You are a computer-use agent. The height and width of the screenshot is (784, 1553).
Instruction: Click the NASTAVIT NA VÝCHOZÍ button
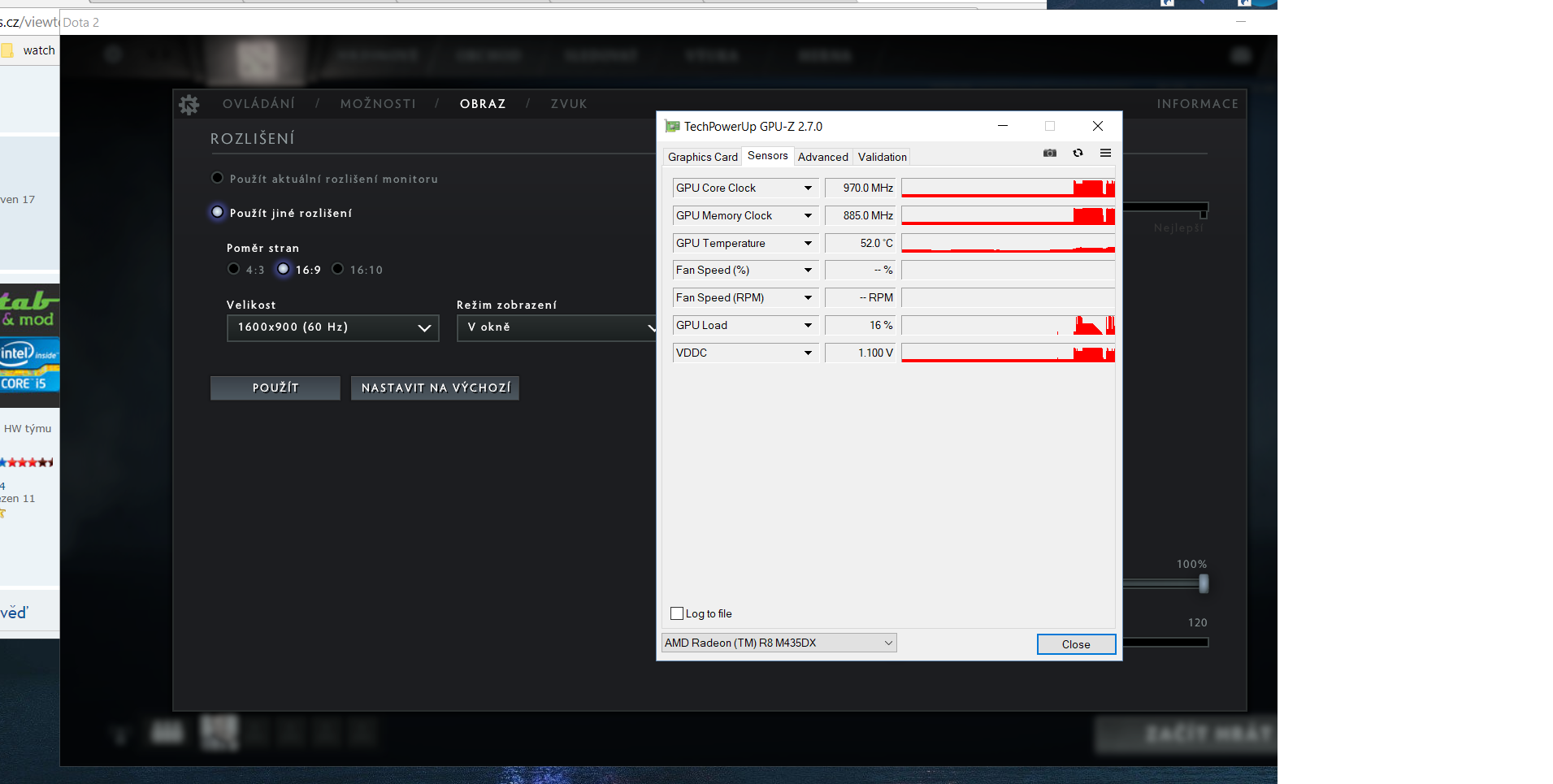pos(436,388)
